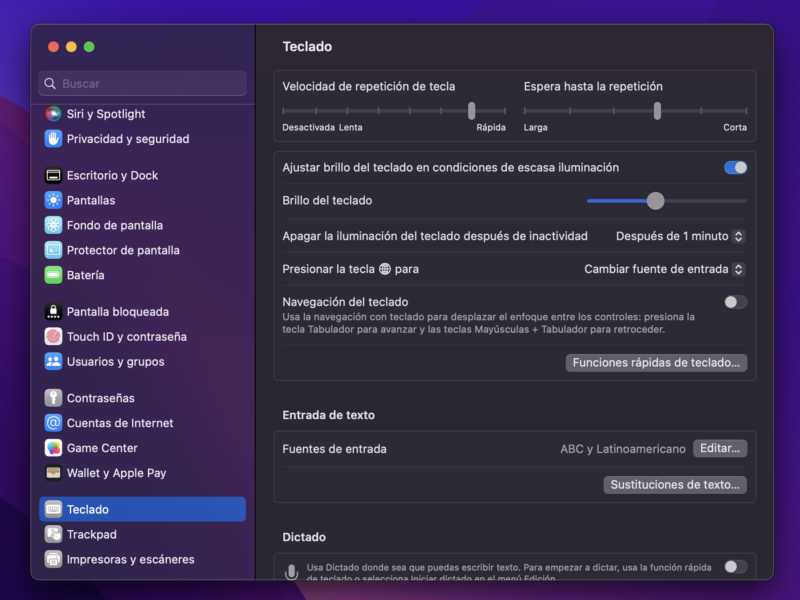Adjust the Brillo del teclado slider

[655, 201]
